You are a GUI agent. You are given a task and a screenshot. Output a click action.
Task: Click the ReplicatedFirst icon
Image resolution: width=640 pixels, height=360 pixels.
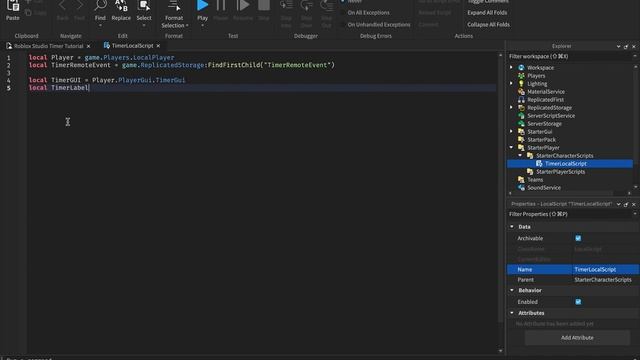(521, 100)
